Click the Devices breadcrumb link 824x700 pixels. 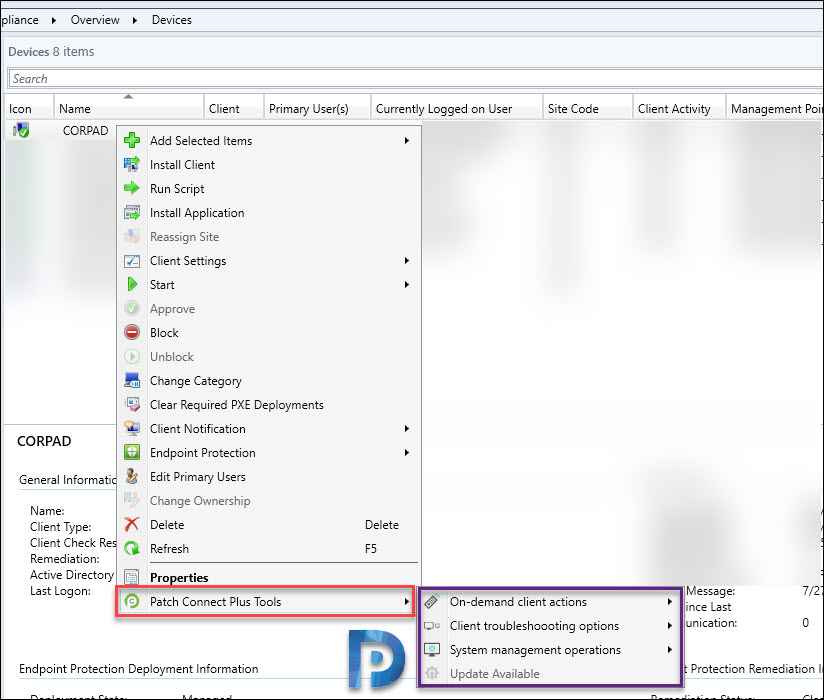[x=172, y=20]
